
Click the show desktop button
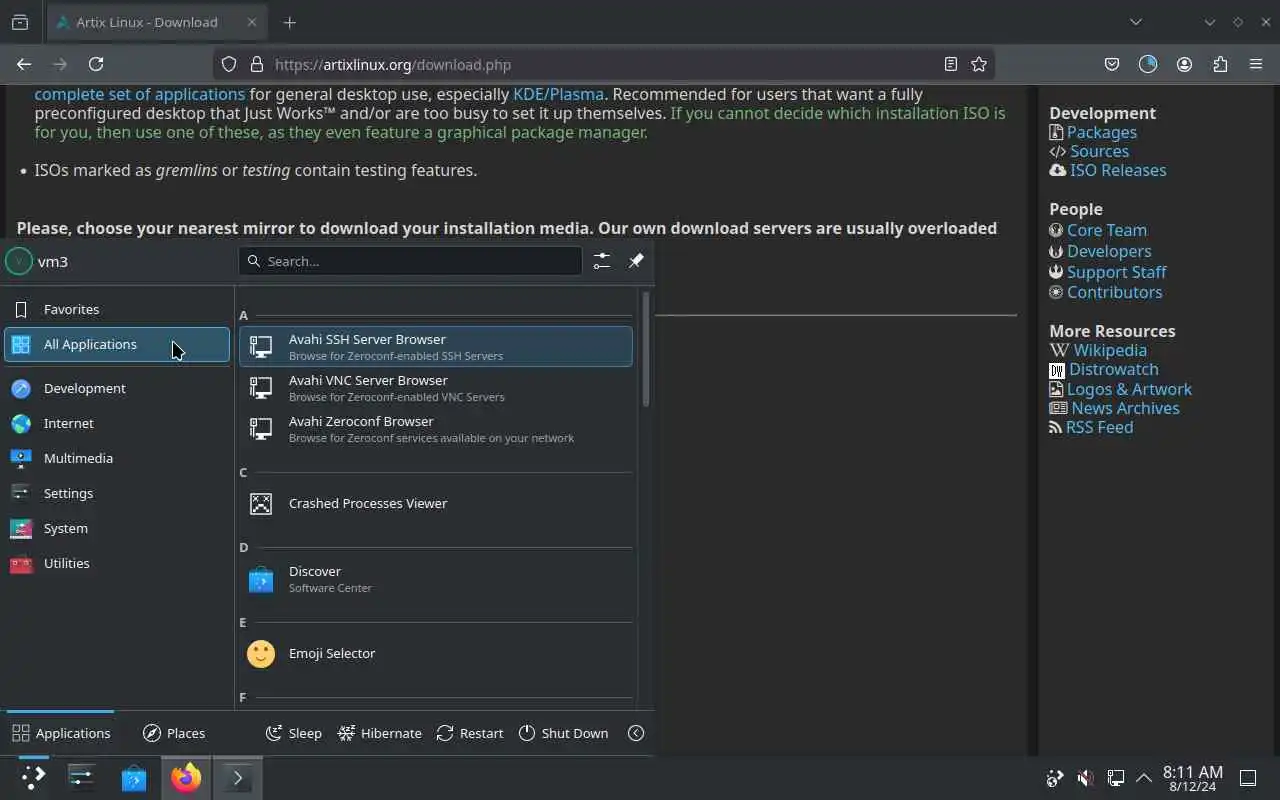1248,778
